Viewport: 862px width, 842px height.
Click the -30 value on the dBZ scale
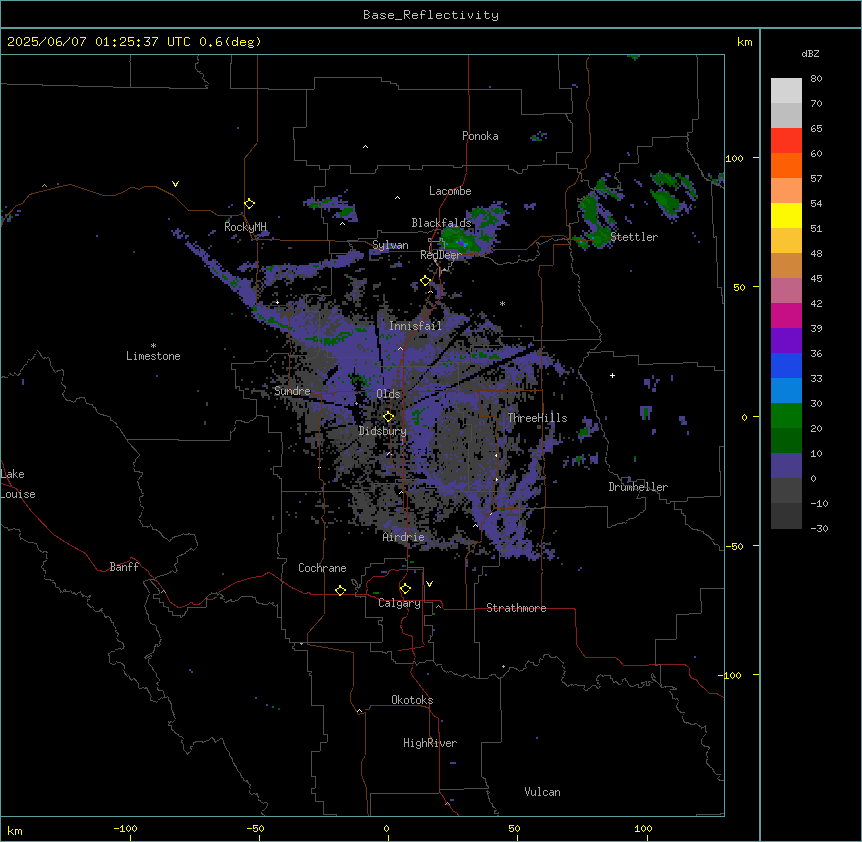[x=819, y=528]
